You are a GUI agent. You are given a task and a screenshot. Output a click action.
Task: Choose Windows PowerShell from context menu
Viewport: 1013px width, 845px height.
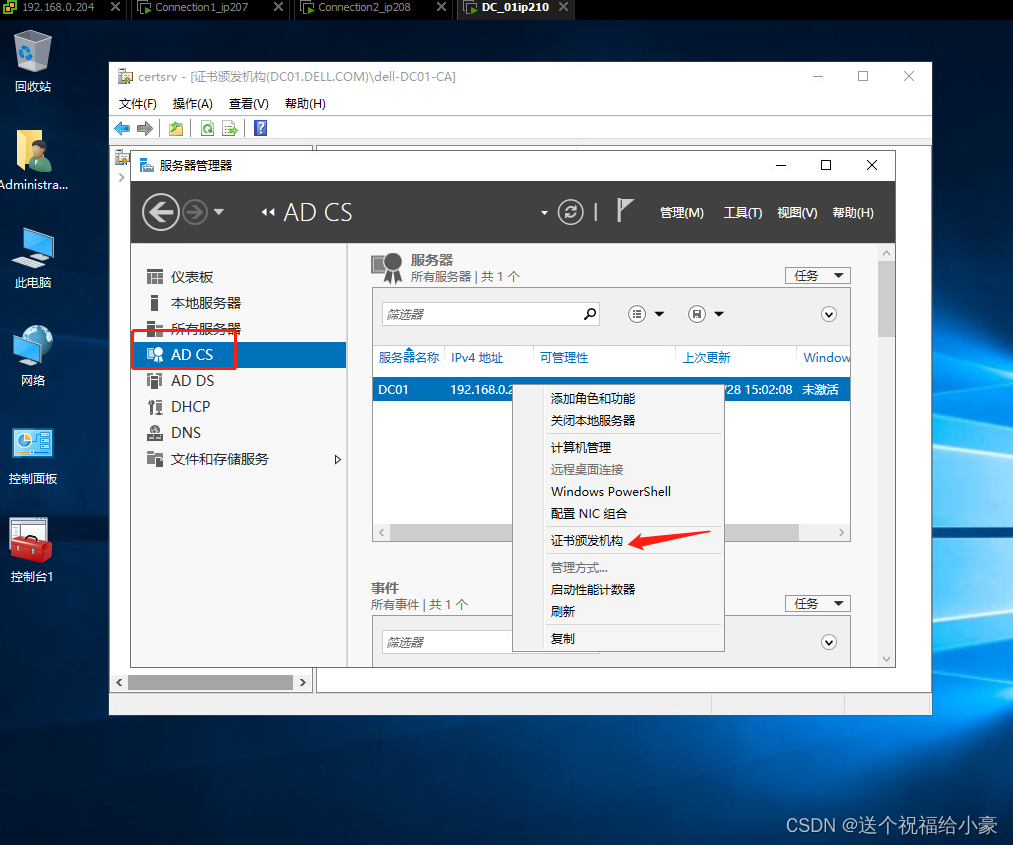coord(618,492)
